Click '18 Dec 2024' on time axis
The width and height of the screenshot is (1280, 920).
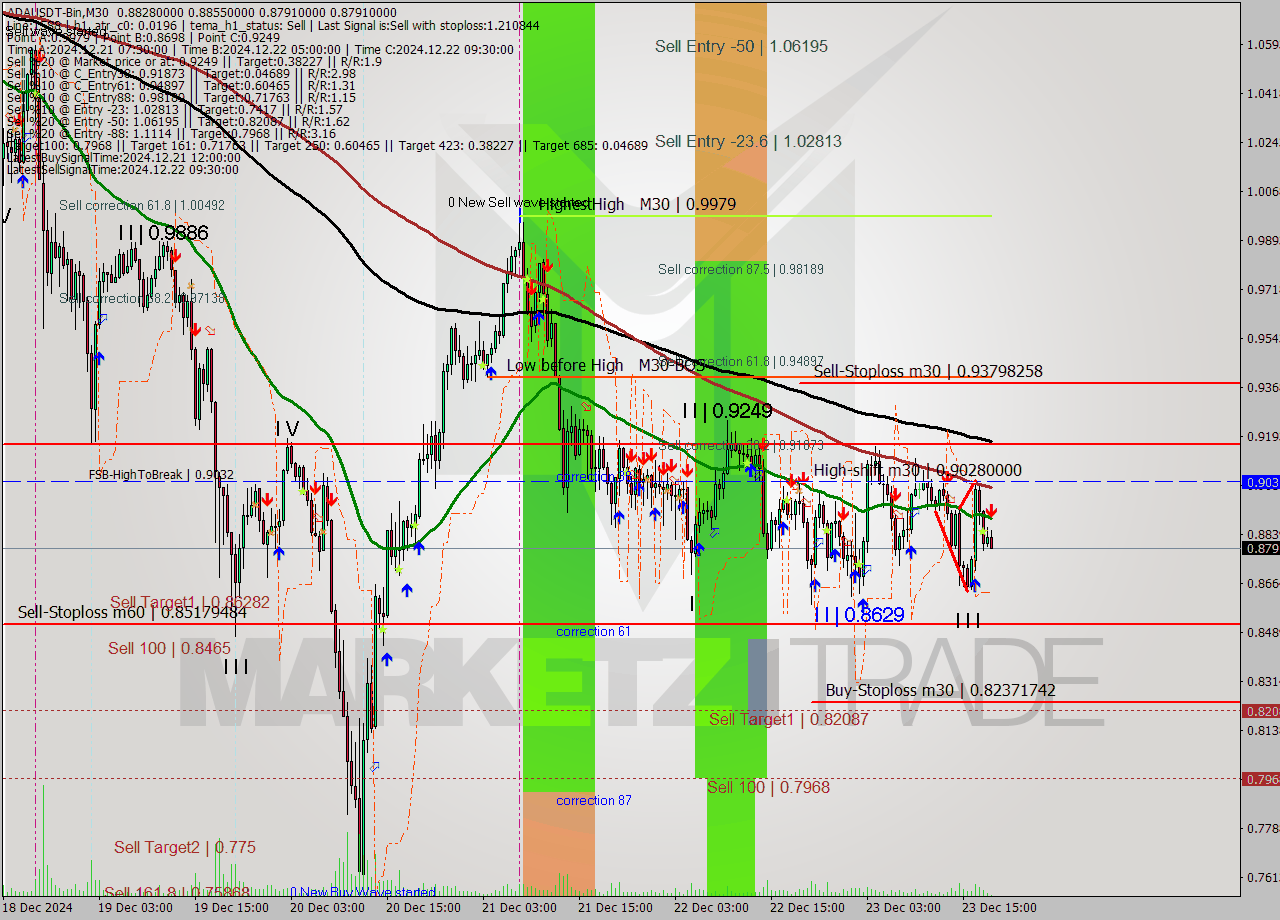click(39, 908)
